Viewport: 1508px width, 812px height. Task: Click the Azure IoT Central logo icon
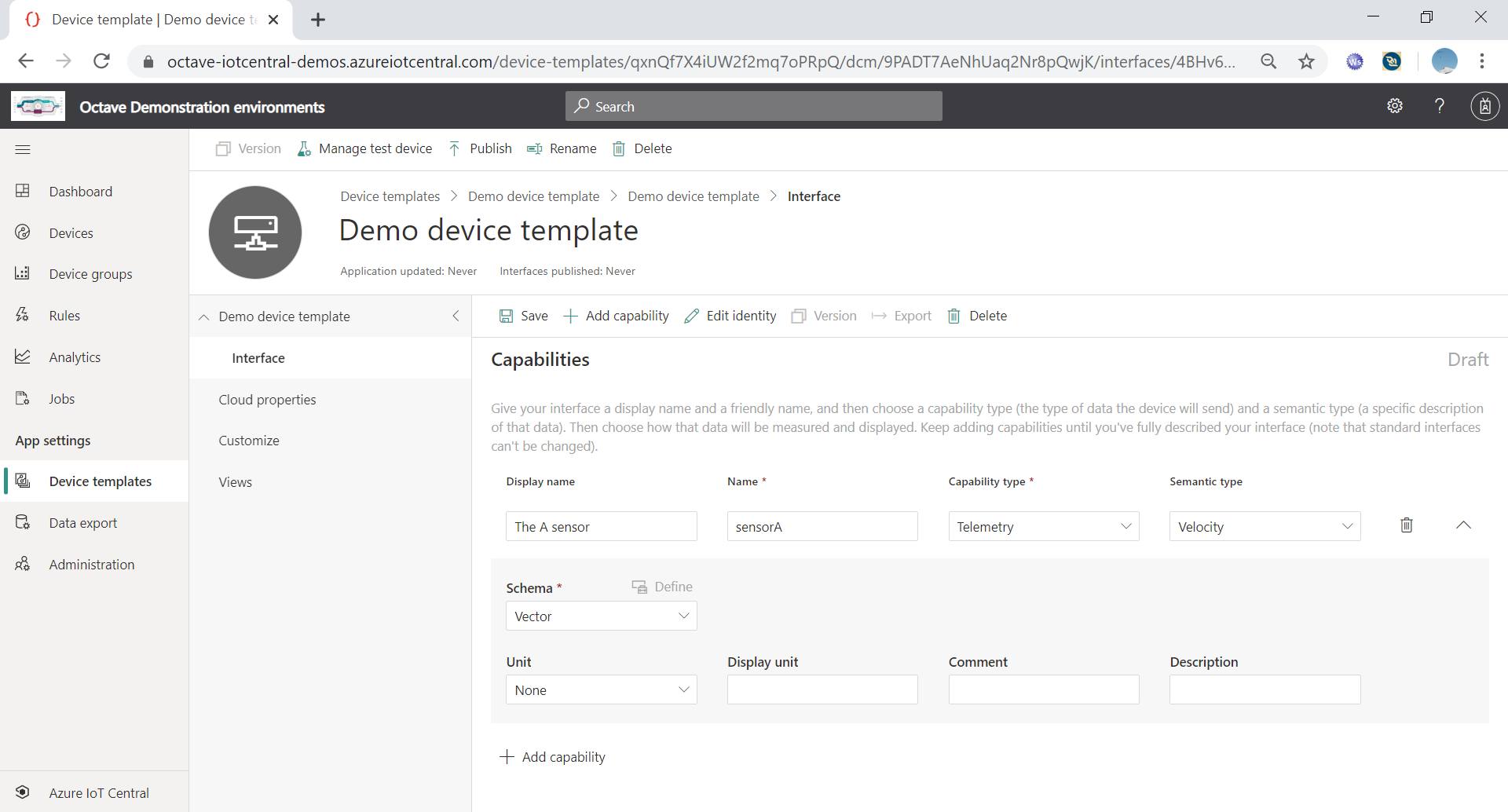tap(23, 792)
